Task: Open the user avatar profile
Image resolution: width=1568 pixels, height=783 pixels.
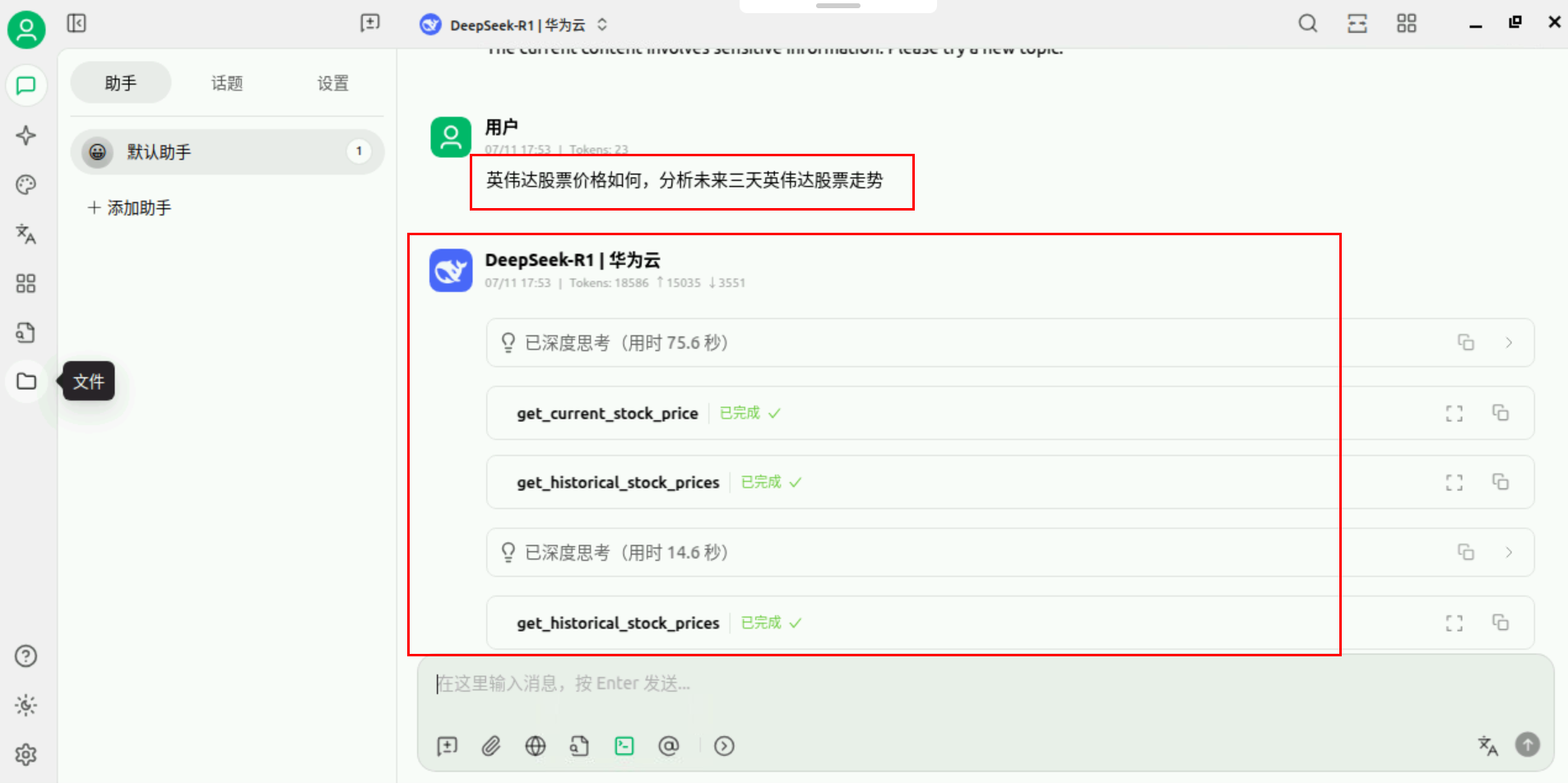Action: pyautogui.click(x=26, y=30)
